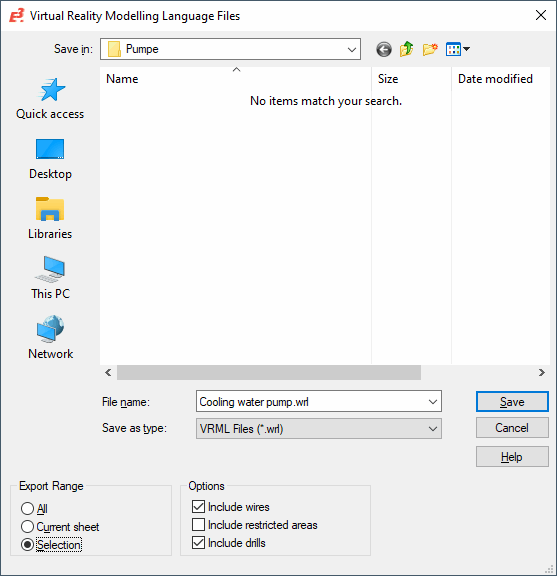
Task: Enable Include restricted areas checkbox
Action: tap(198, 525)
